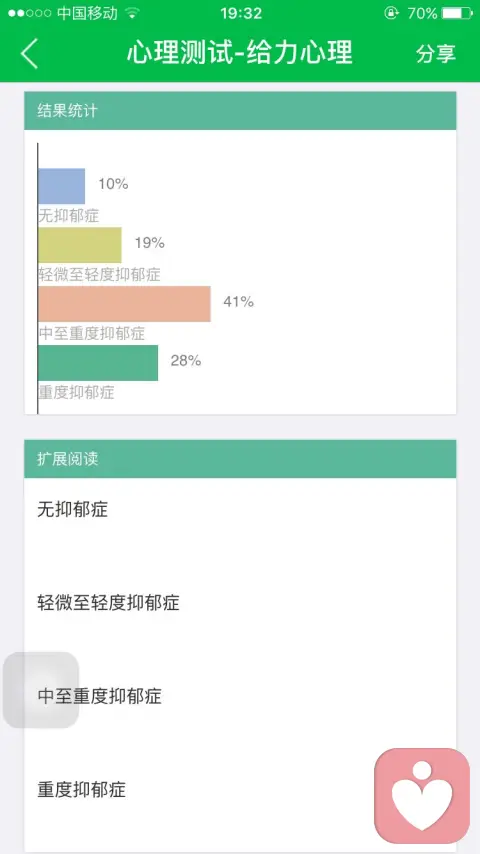Tap the blue 10% bar
Viewport: 480px width, 854px height.
pos(62,186)
